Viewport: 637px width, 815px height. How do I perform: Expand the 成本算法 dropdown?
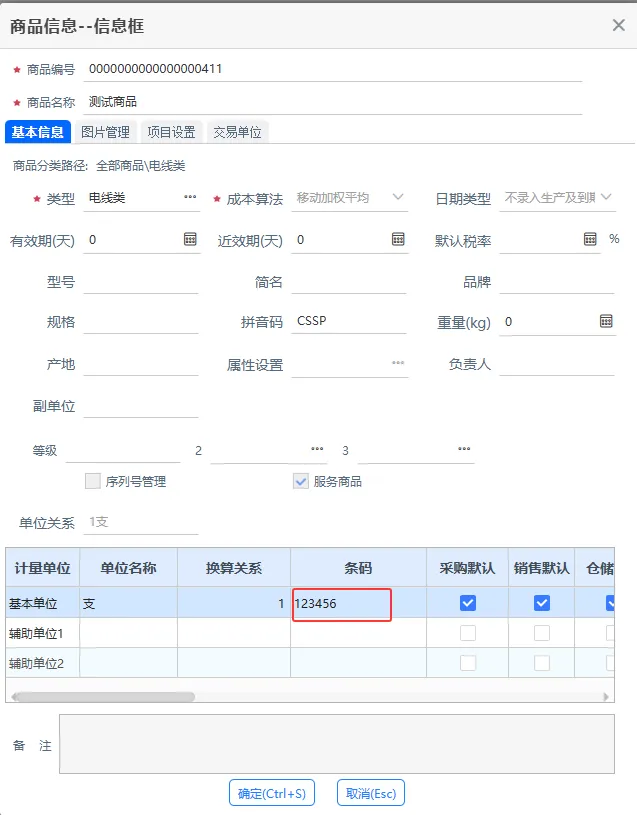(x=398, y=198)
